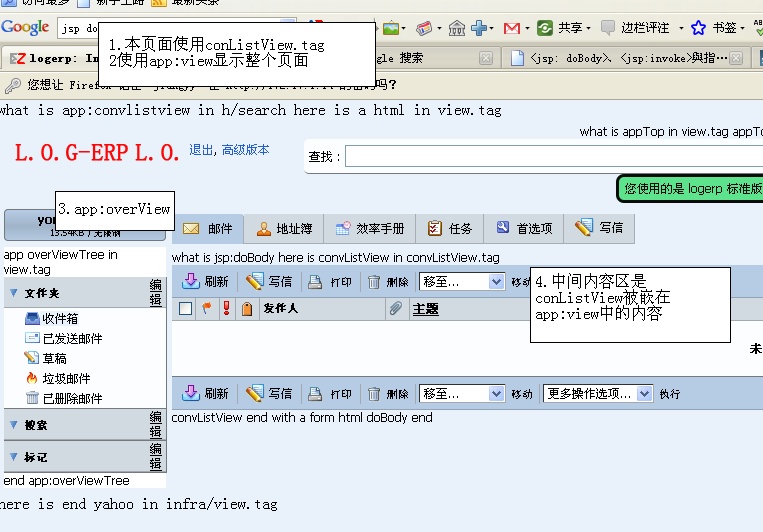Collapse the 文件夹 folders section
Viewport: 763px width, 532px height.
pos(14,293)
